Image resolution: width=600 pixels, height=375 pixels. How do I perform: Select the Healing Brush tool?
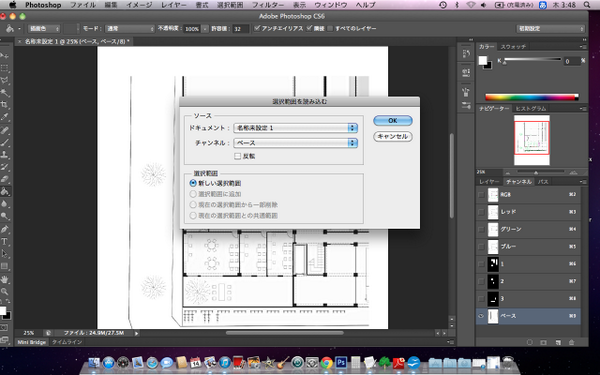pos(5,130)
